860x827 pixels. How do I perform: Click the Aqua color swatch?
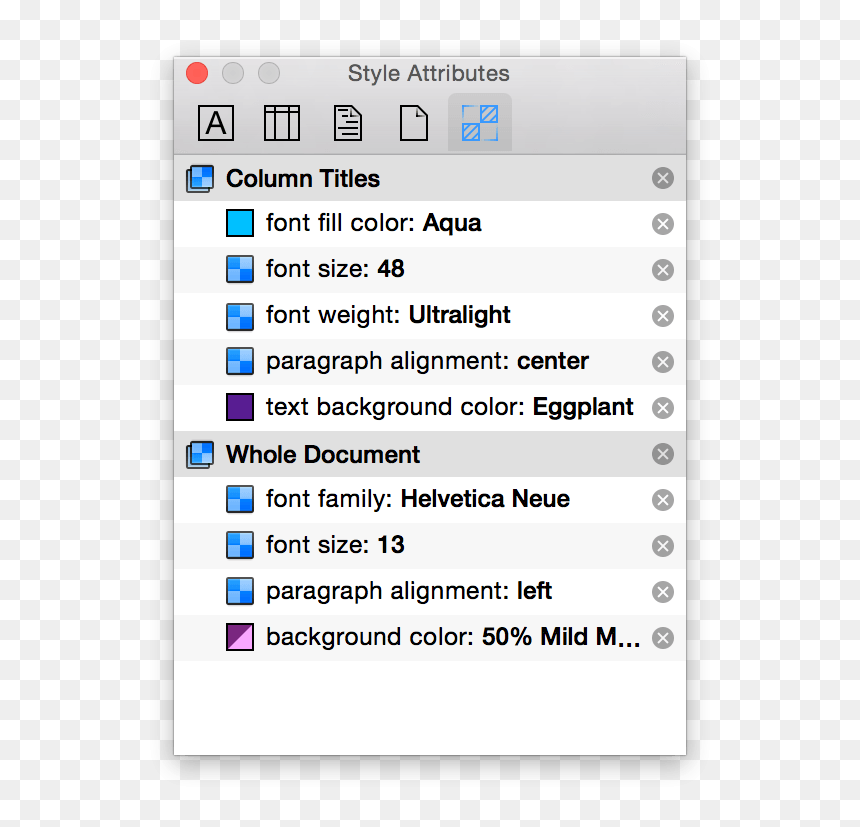pyautogui.click(x=240, y=223)
